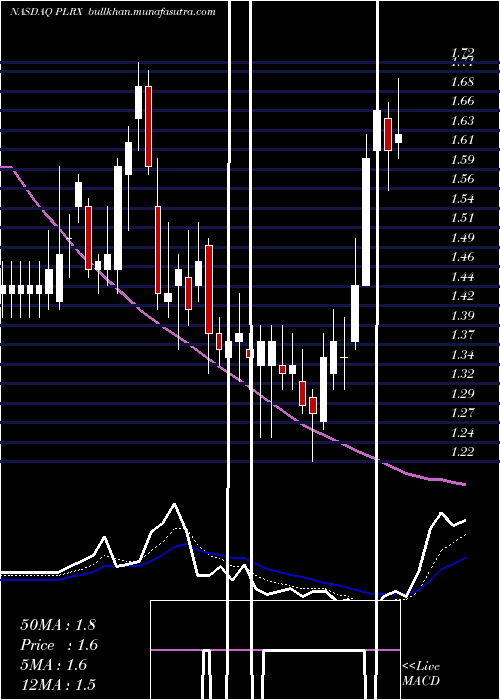The image size is (500, 700).
Task: Click the NASDAQ PLRX ticker title
Action: pos(45,12)
